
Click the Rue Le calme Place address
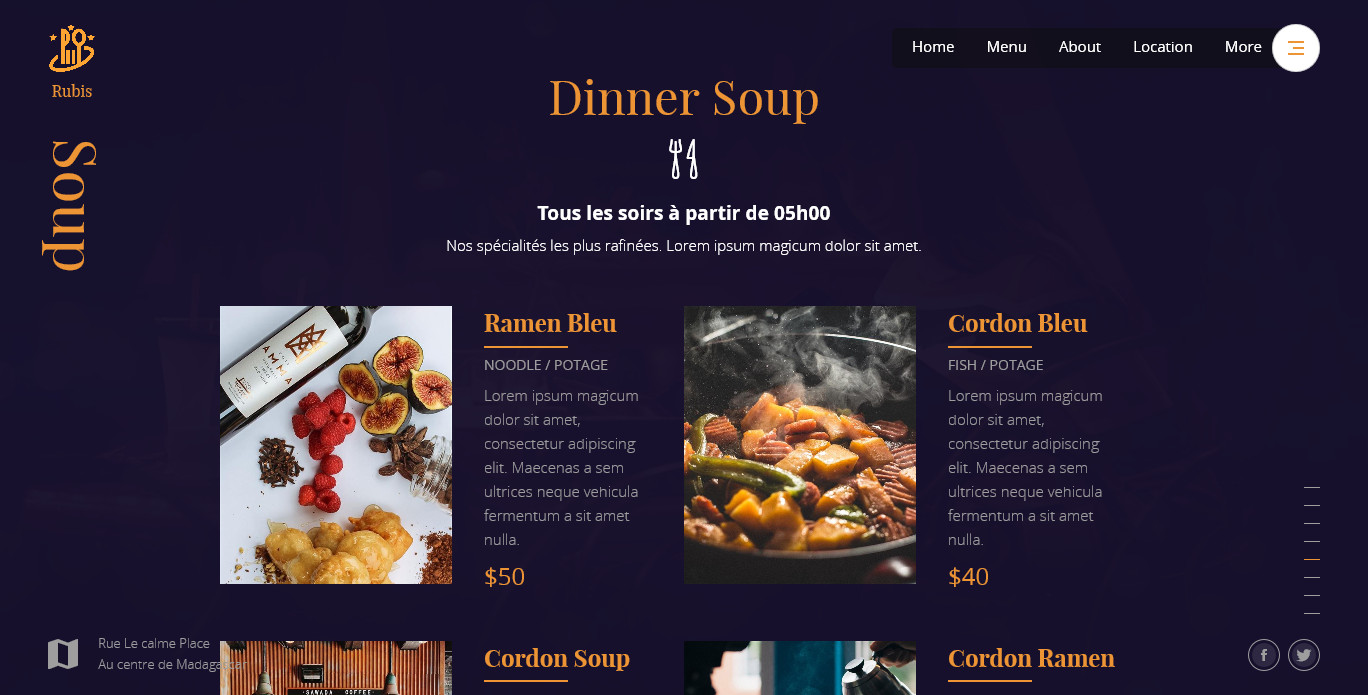pos(154,643)
